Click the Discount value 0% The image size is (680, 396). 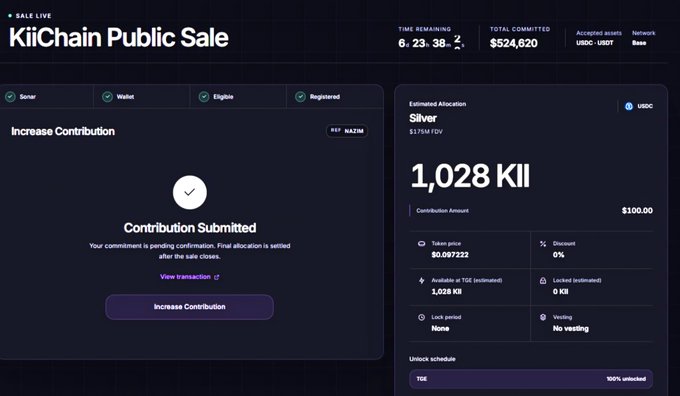point(559,255)
